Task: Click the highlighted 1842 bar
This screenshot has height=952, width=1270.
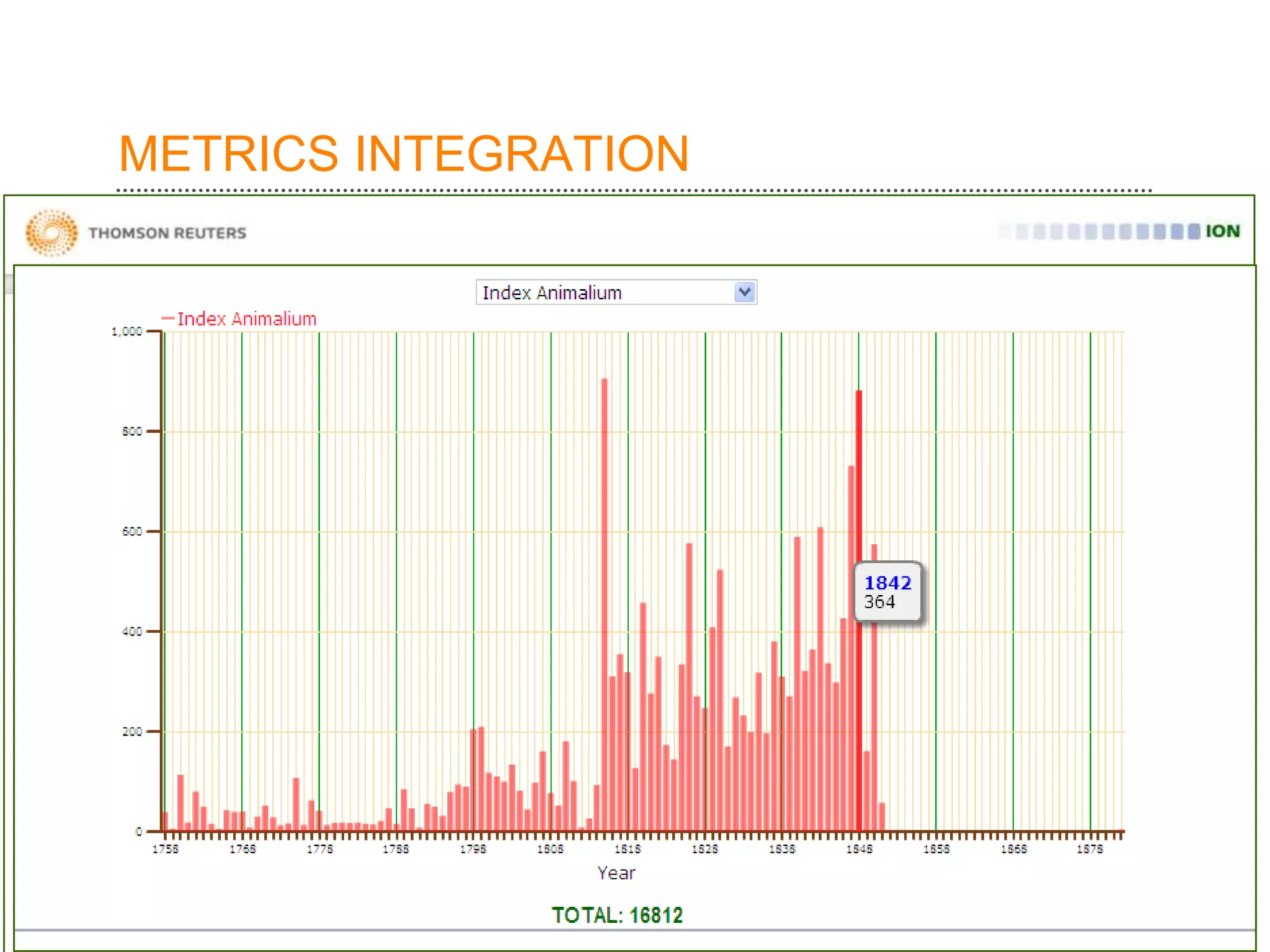Action: point(859,610)
